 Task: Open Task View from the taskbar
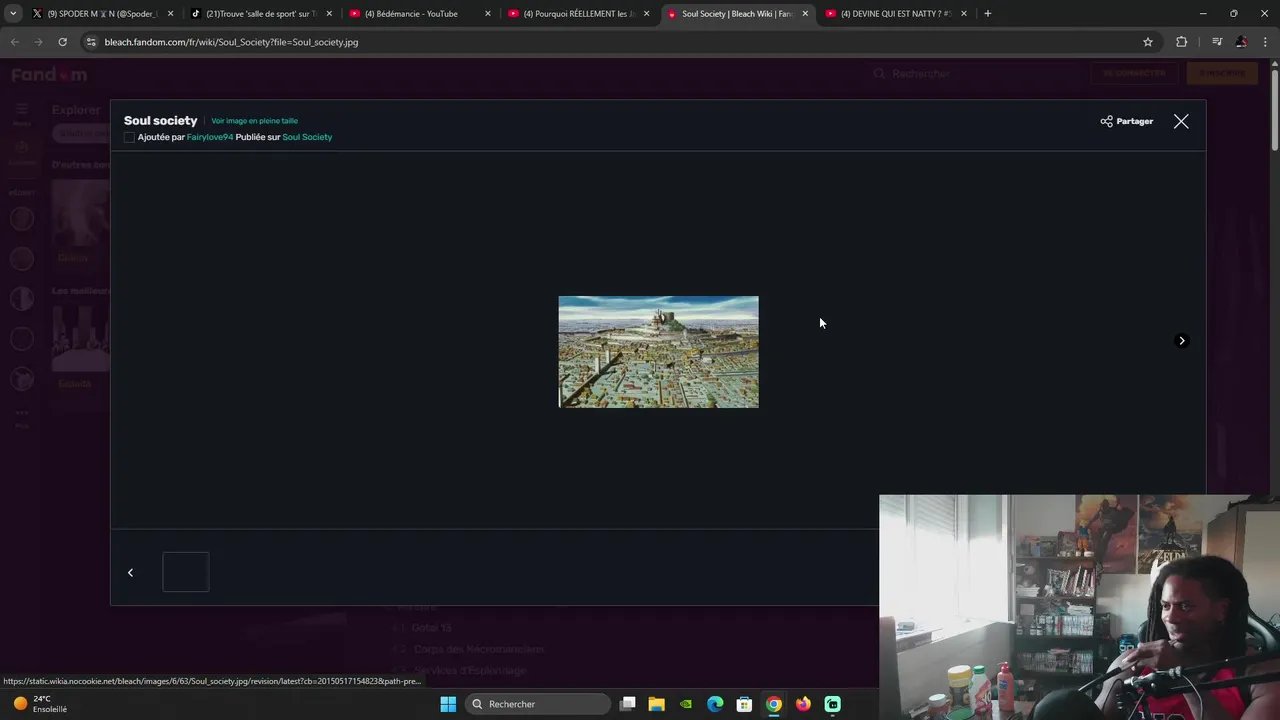[628, 704]
